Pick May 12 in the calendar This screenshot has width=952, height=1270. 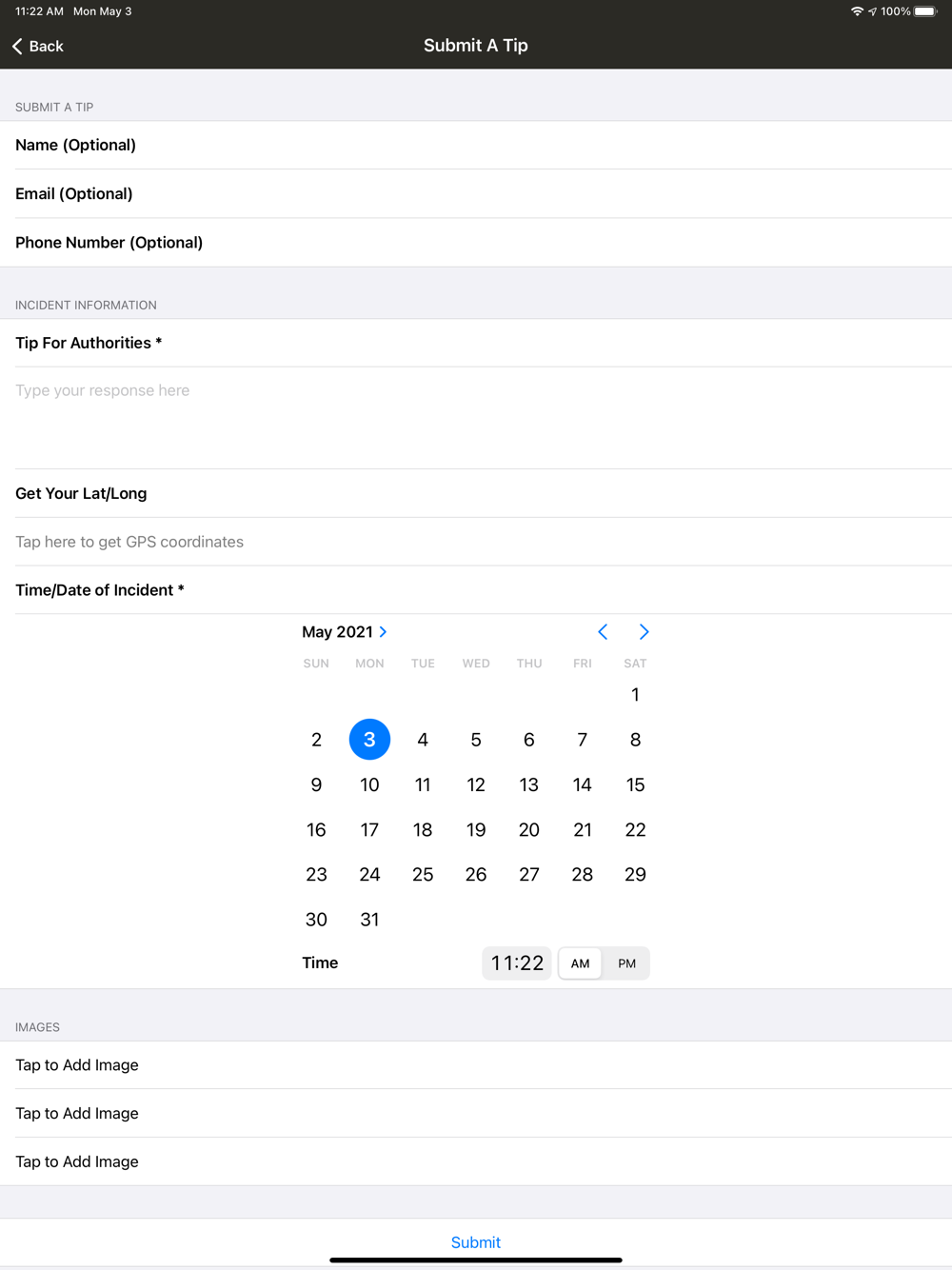pyautogui.click(x=476, y=784)
